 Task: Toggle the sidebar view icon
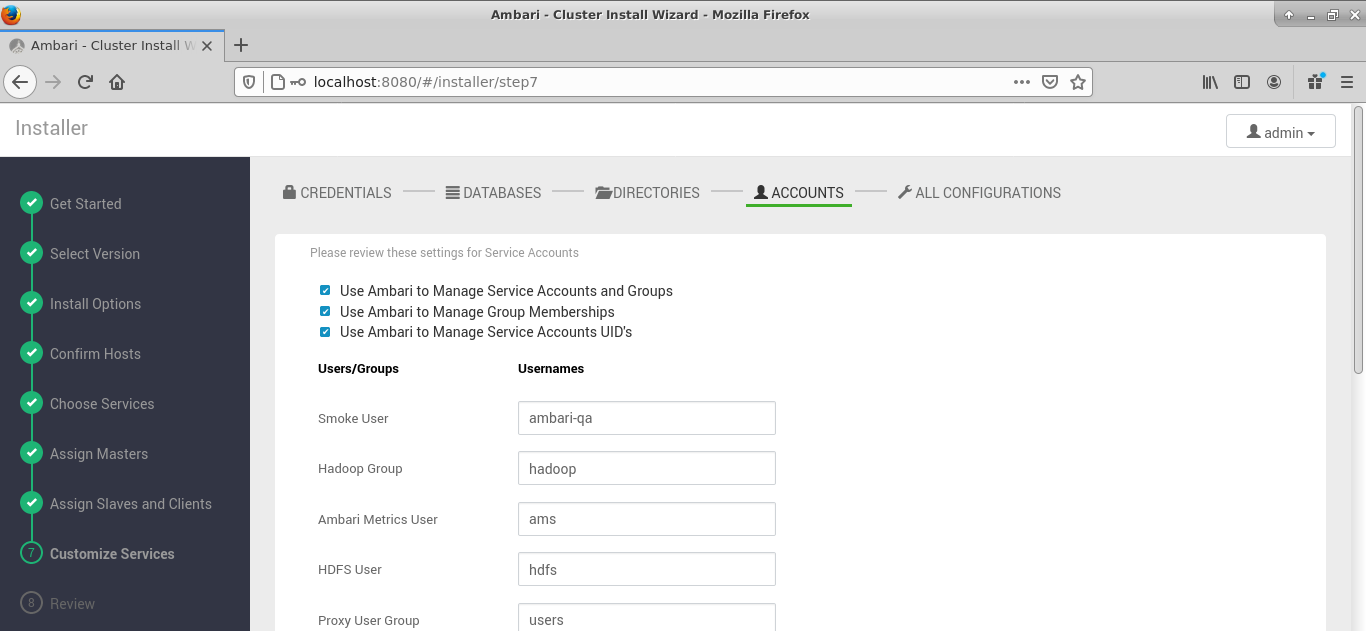tap(1242, 82)
